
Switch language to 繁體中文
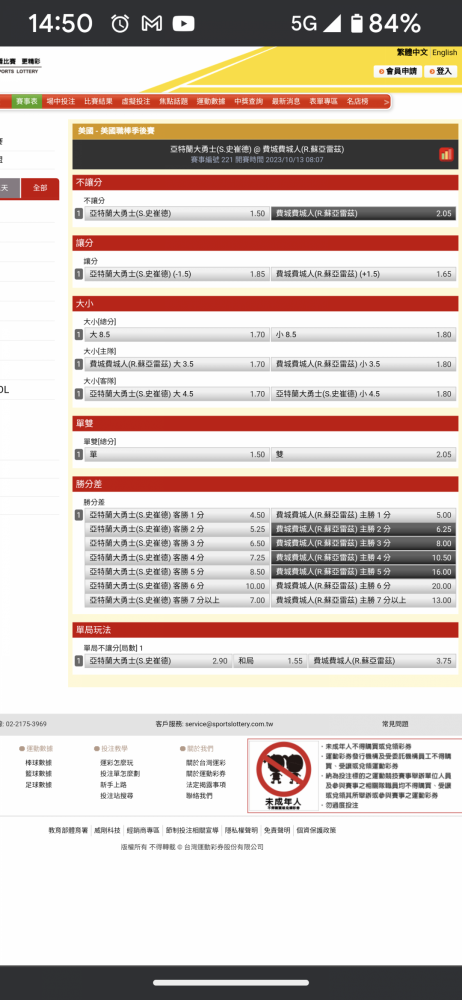tap(412, 52)
